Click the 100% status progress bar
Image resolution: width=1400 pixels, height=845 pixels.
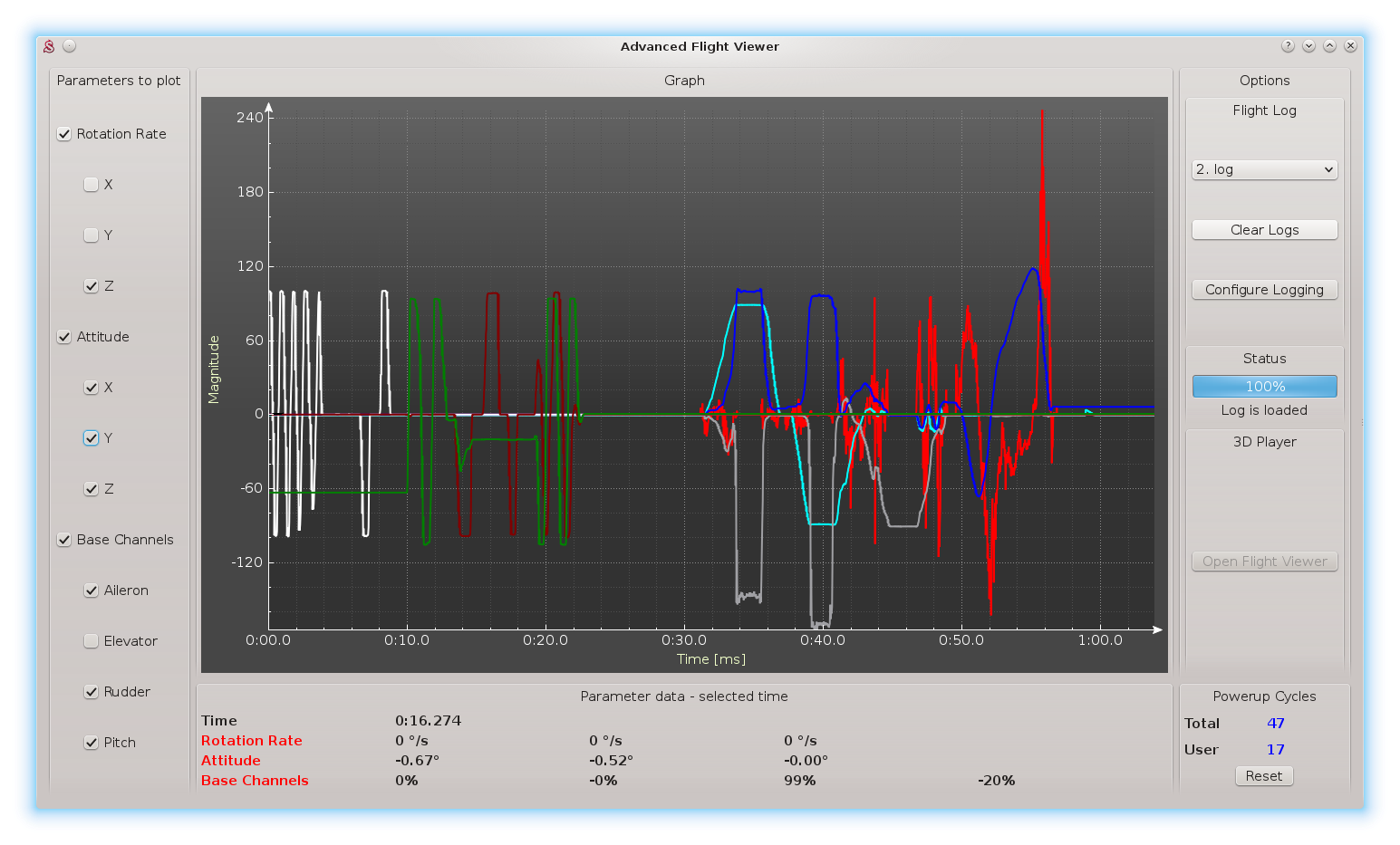pos(1264,386)
